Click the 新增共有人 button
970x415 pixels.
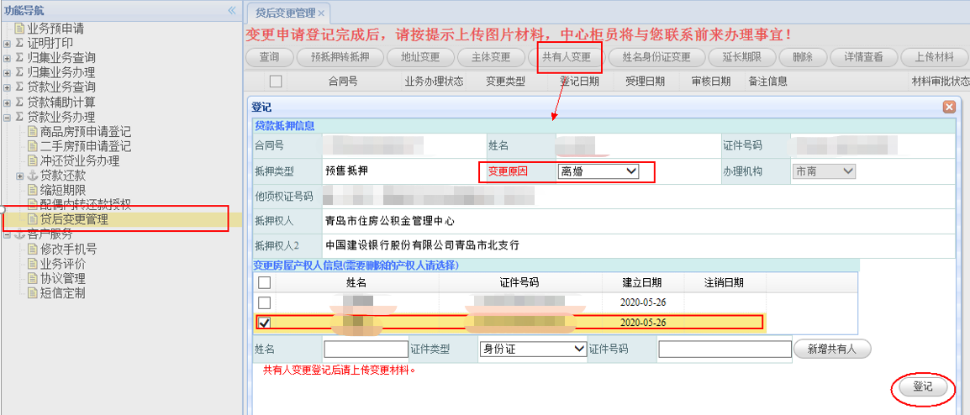832,349
